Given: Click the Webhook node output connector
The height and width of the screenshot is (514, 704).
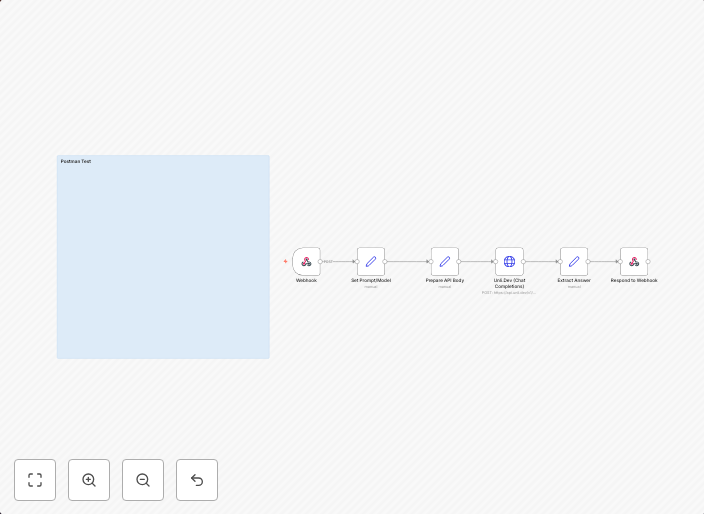Looking at the screenshot, I should (x=320, y=261).
